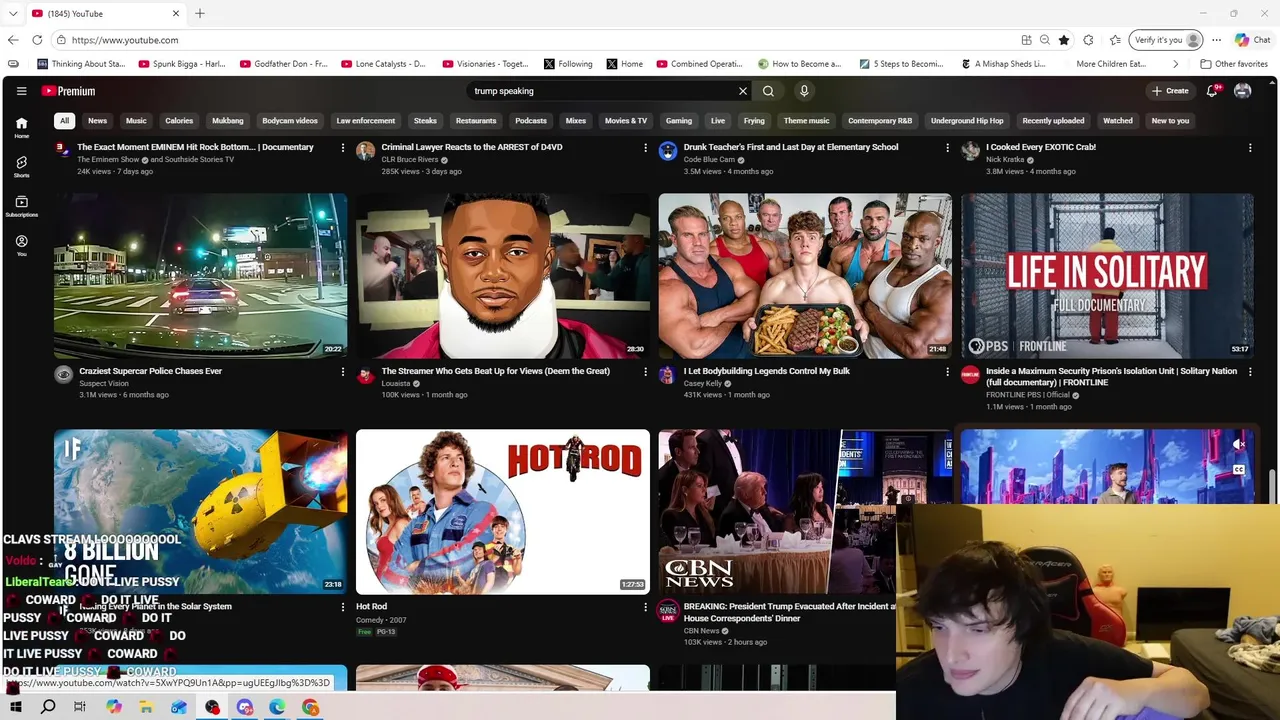Select the Recently uploaded chip

tap(1053, 121)
